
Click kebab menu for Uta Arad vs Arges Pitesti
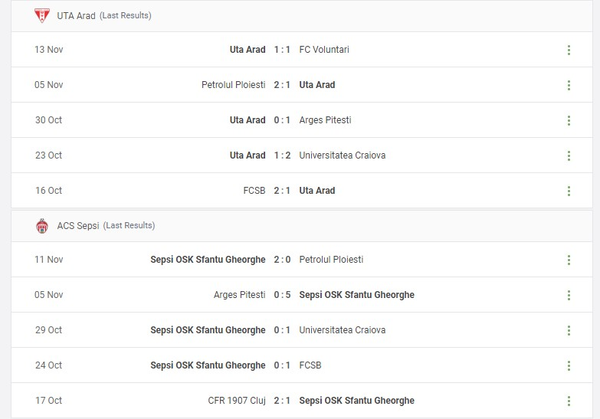click(568, 120)
